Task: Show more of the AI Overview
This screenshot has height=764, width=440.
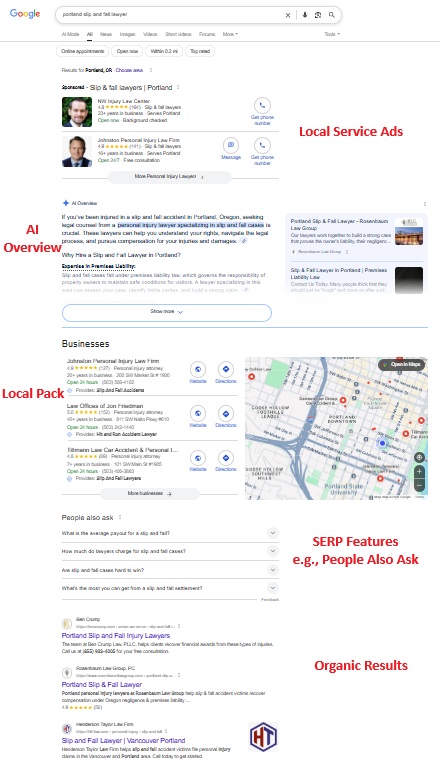Action: 167,312
